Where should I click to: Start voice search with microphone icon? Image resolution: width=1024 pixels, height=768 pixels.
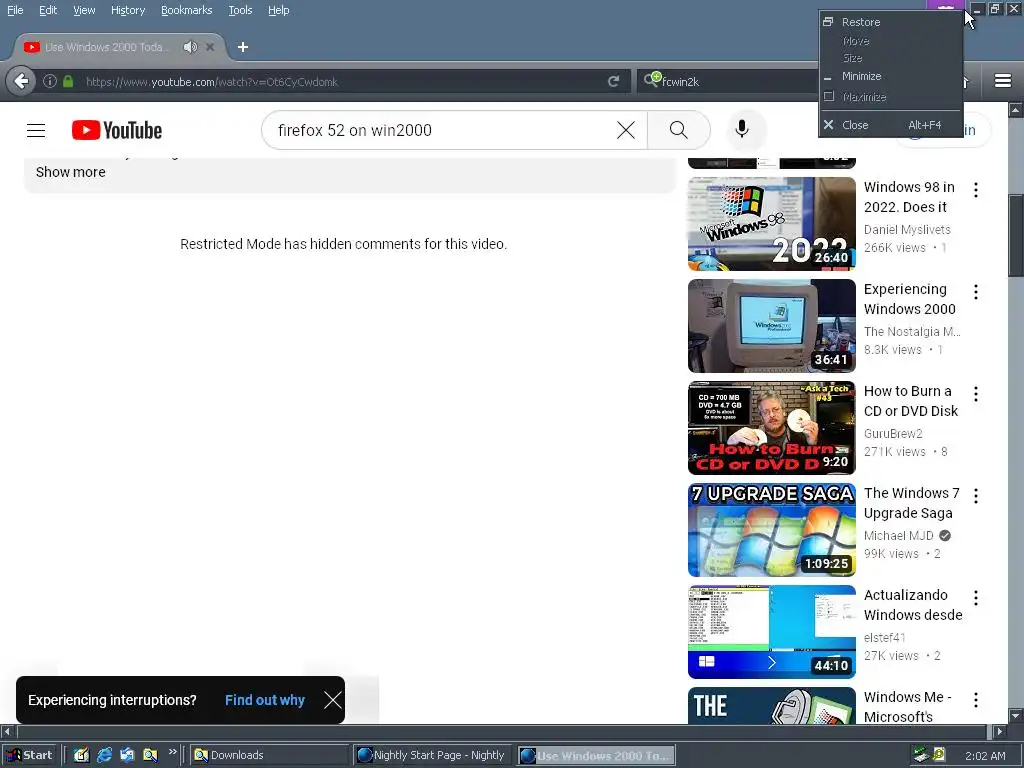point(741,129)
